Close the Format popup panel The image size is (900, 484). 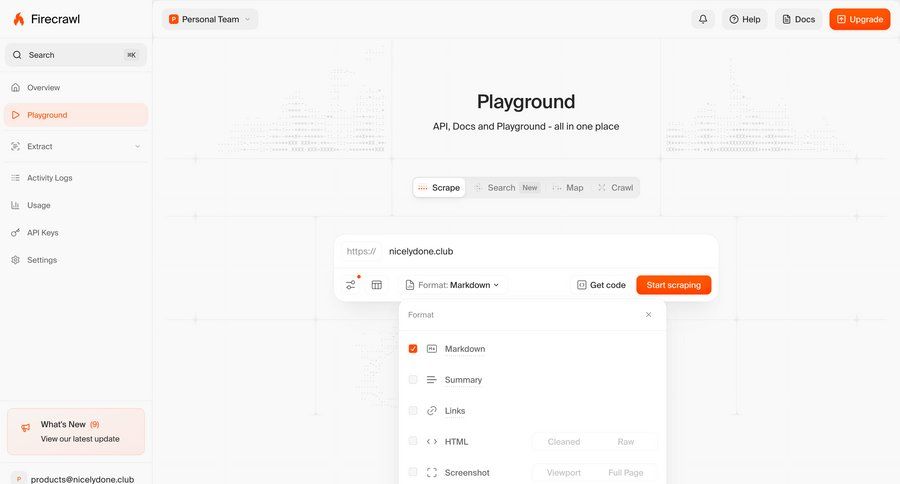pos(648,315)
